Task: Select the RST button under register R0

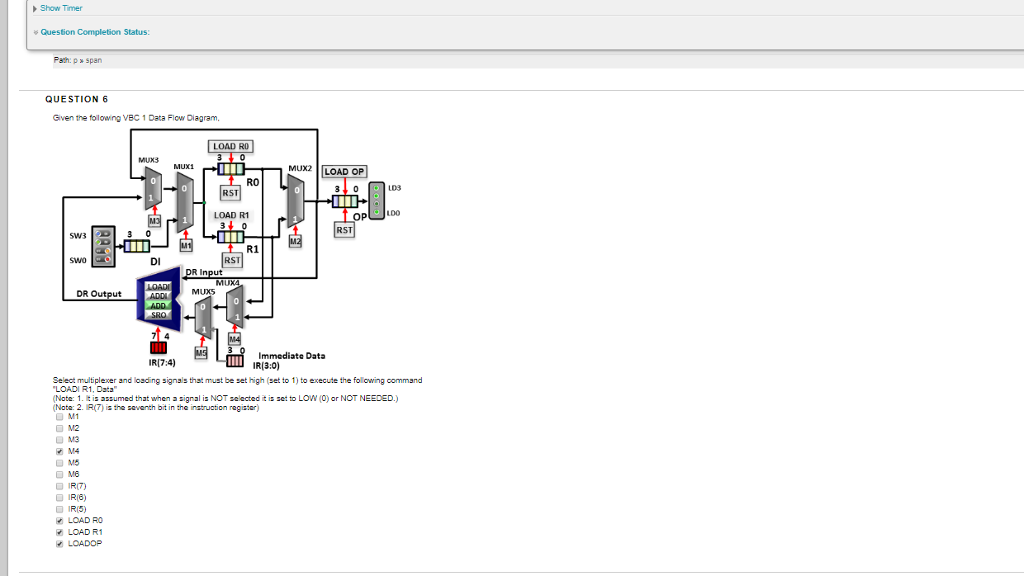Action: pos(230,193)
